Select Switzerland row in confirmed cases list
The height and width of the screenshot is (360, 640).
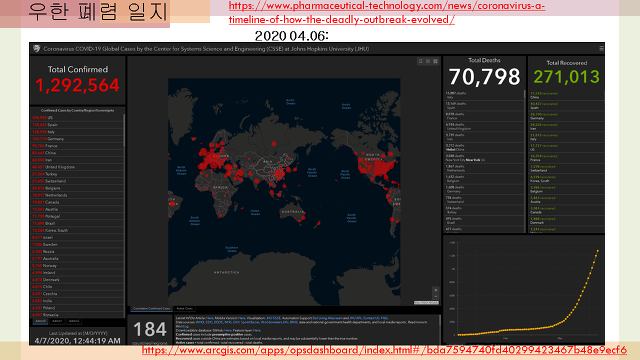pos(77,181)
